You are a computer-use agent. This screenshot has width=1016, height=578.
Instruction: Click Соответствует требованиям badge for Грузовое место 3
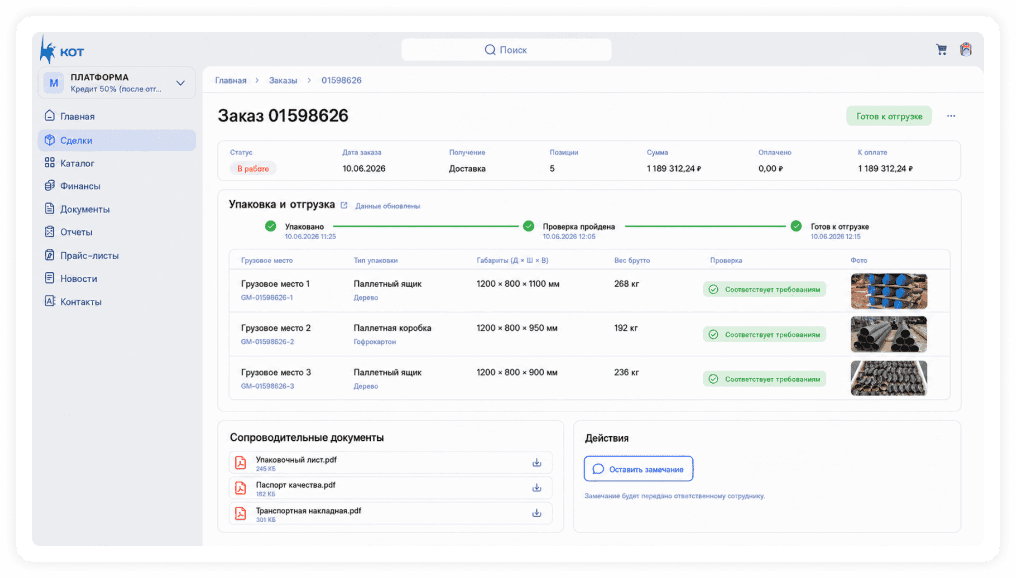coord(765,379)
